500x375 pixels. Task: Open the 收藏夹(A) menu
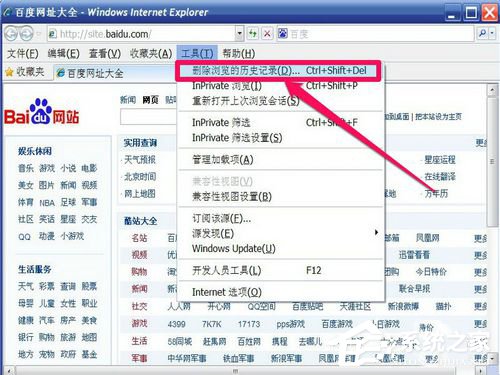[151, 53]
